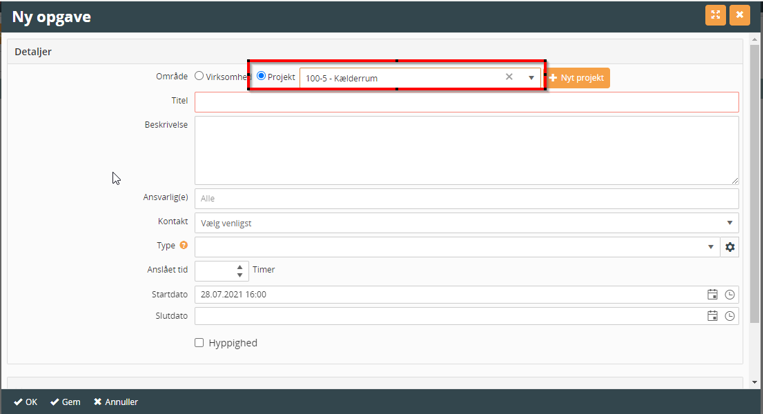Viewport: 763px width, 414px height.
Task: Open clock time picker for Startdato
Action: [x=730, y=294]
